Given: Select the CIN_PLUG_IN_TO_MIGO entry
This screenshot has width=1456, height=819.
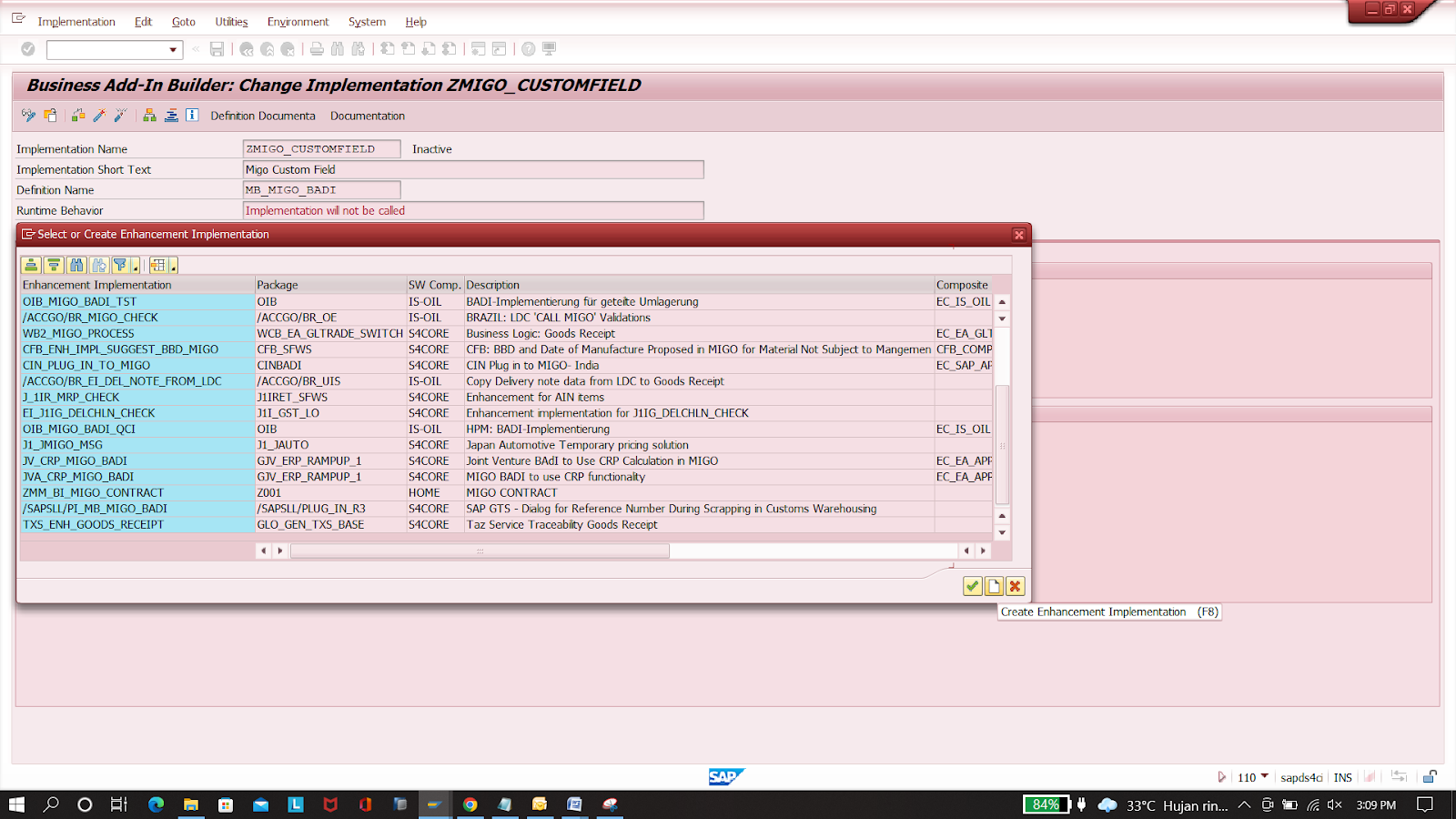Looking at the screenshot, I should pos(137,365).
